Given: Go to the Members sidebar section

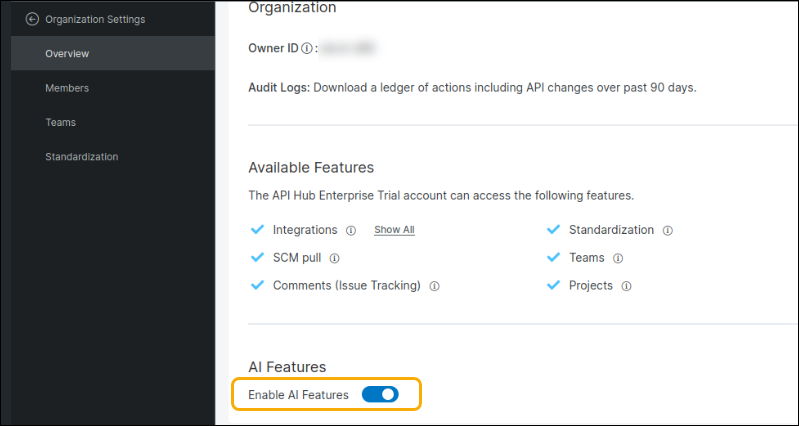Looking at the screenshot, I should (67, 88).
